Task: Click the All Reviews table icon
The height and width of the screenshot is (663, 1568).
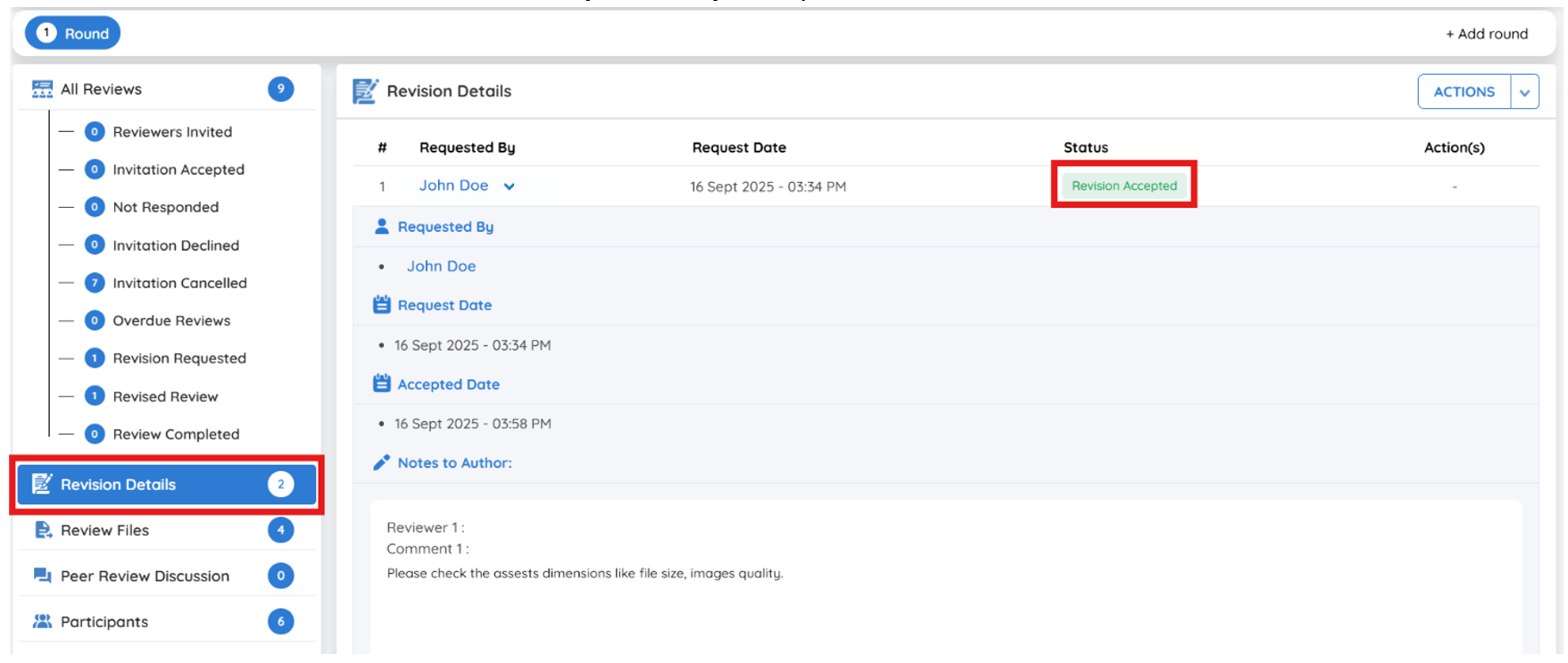Action: click(x=42, y=89)
